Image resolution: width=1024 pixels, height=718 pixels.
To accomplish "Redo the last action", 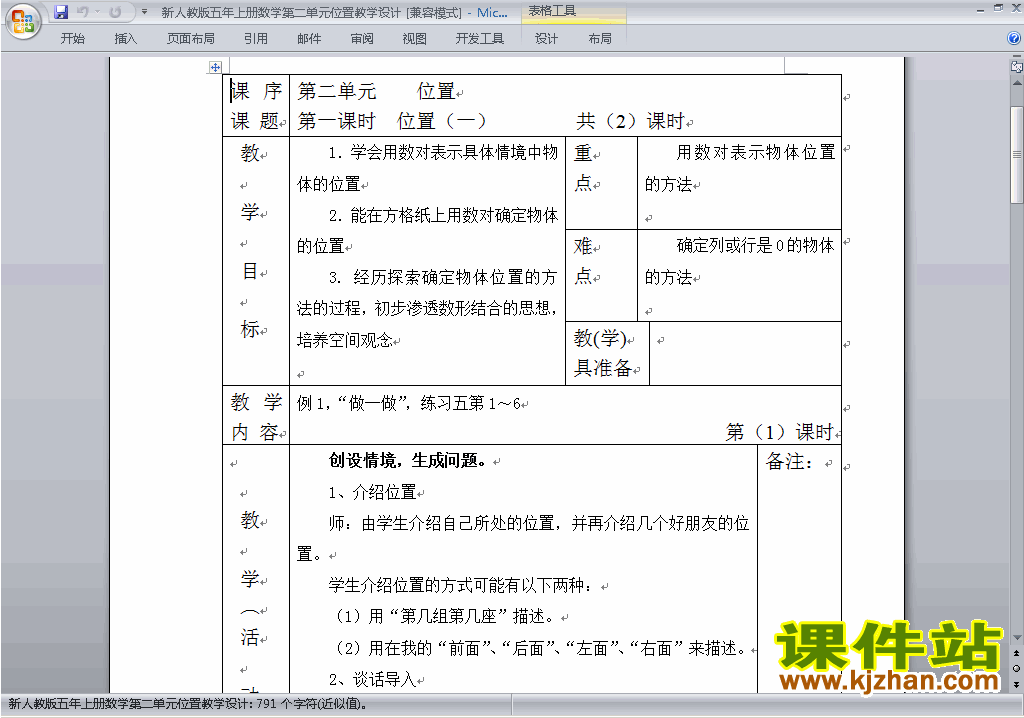I will (115, 12).
